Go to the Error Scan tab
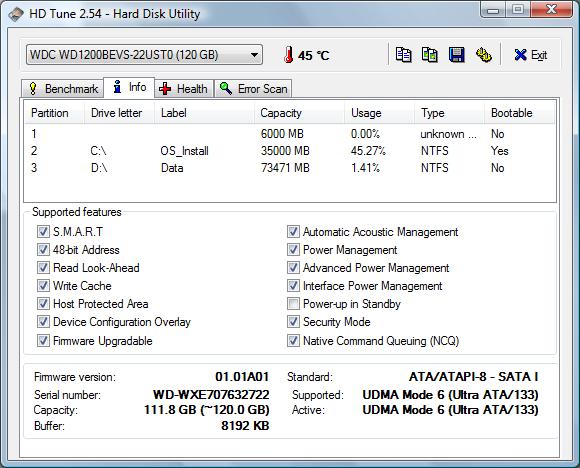This screenshot has height=468, width=580. click(253, 89)
